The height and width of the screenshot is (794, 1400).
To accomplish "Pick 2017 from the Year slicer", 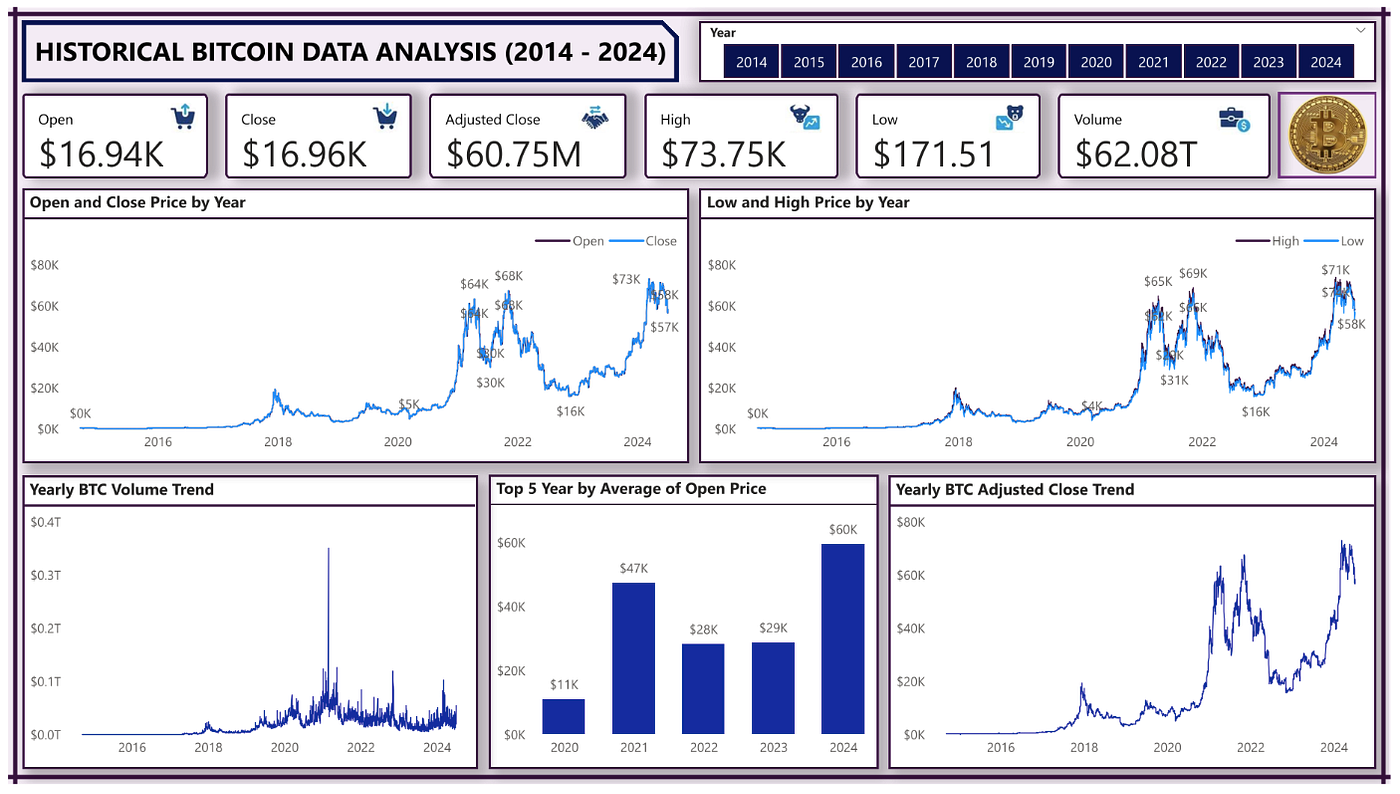I will click(x=924, y=62).
